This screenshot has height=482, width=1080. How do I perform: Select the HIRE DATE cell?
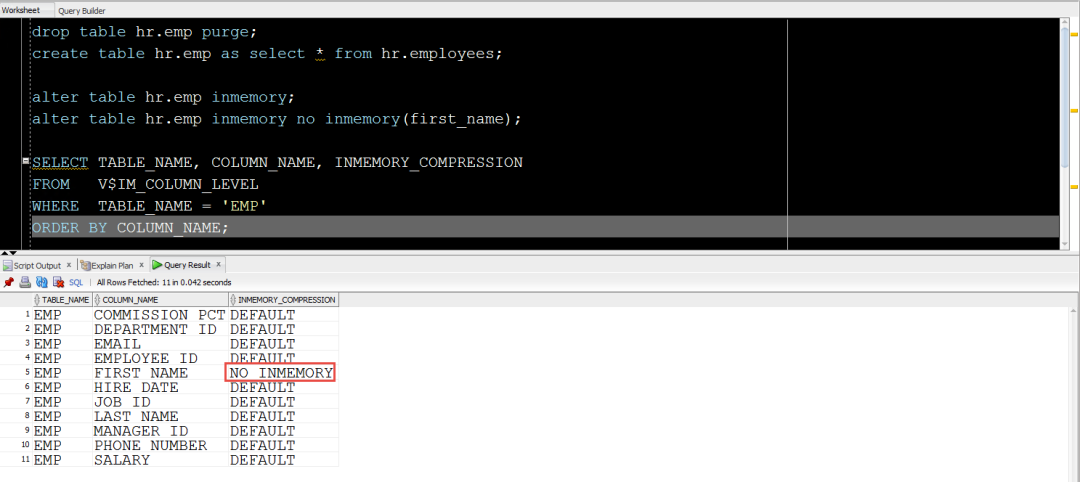point(160,388)
